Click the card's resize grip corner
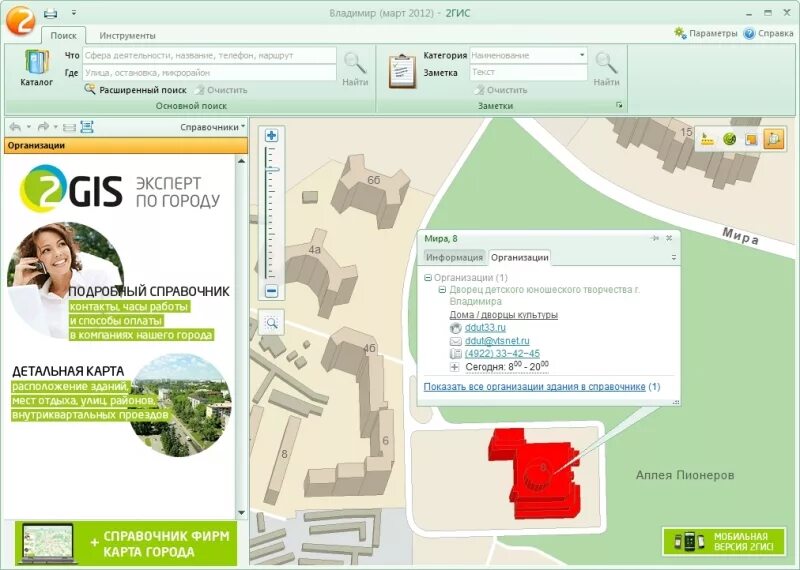The height and width of the screenshot is (570, 800). coord(676,402)
